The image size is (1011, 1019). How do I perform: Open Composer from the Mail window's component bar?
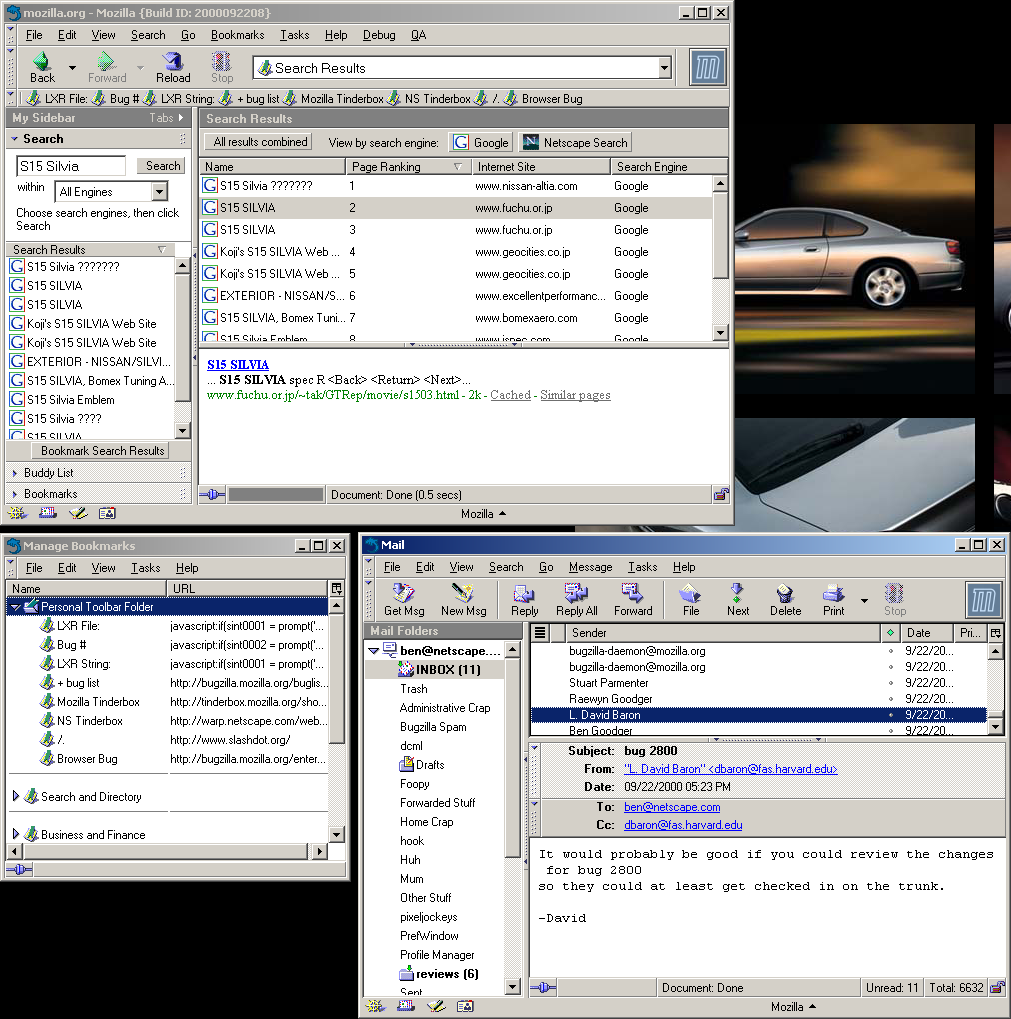coord(436,1006)
